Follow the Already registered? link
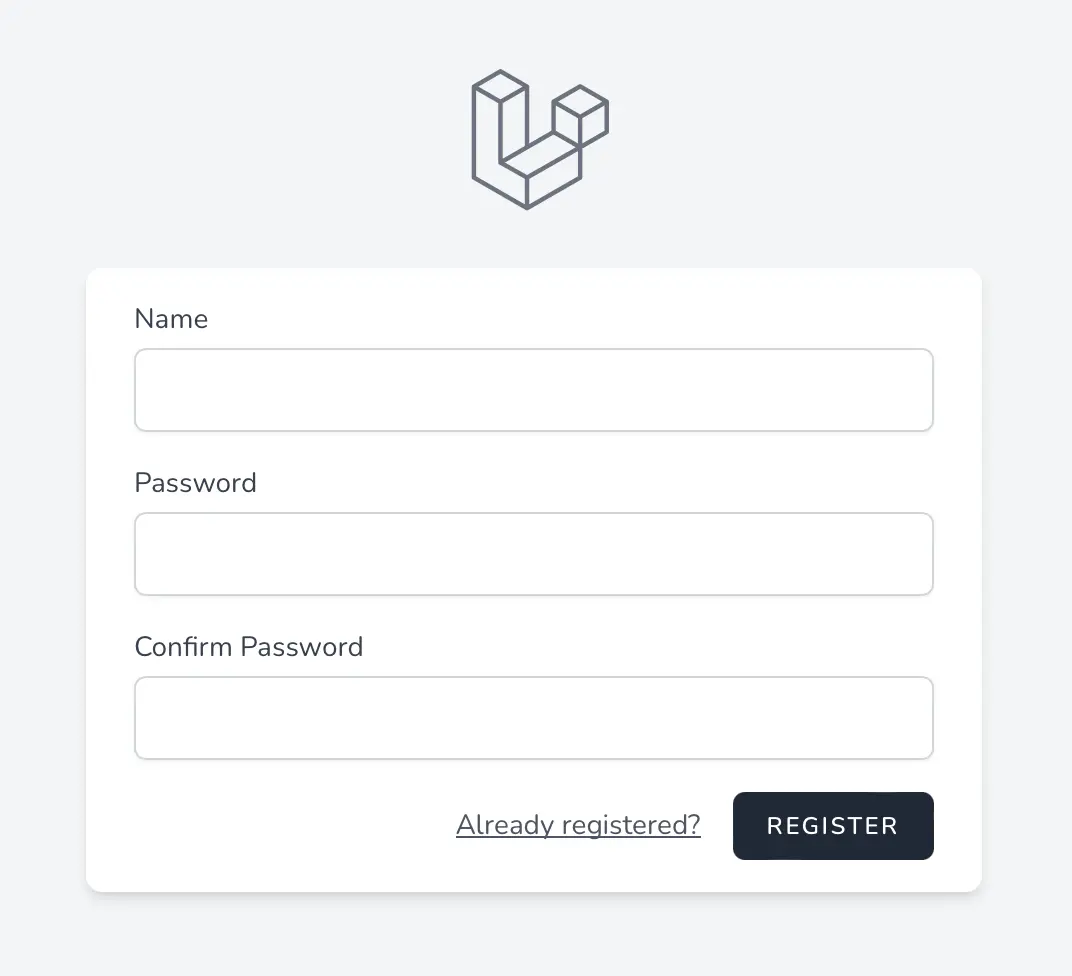The width and height of the screenshot is (1072, 976). click(578, 825)
